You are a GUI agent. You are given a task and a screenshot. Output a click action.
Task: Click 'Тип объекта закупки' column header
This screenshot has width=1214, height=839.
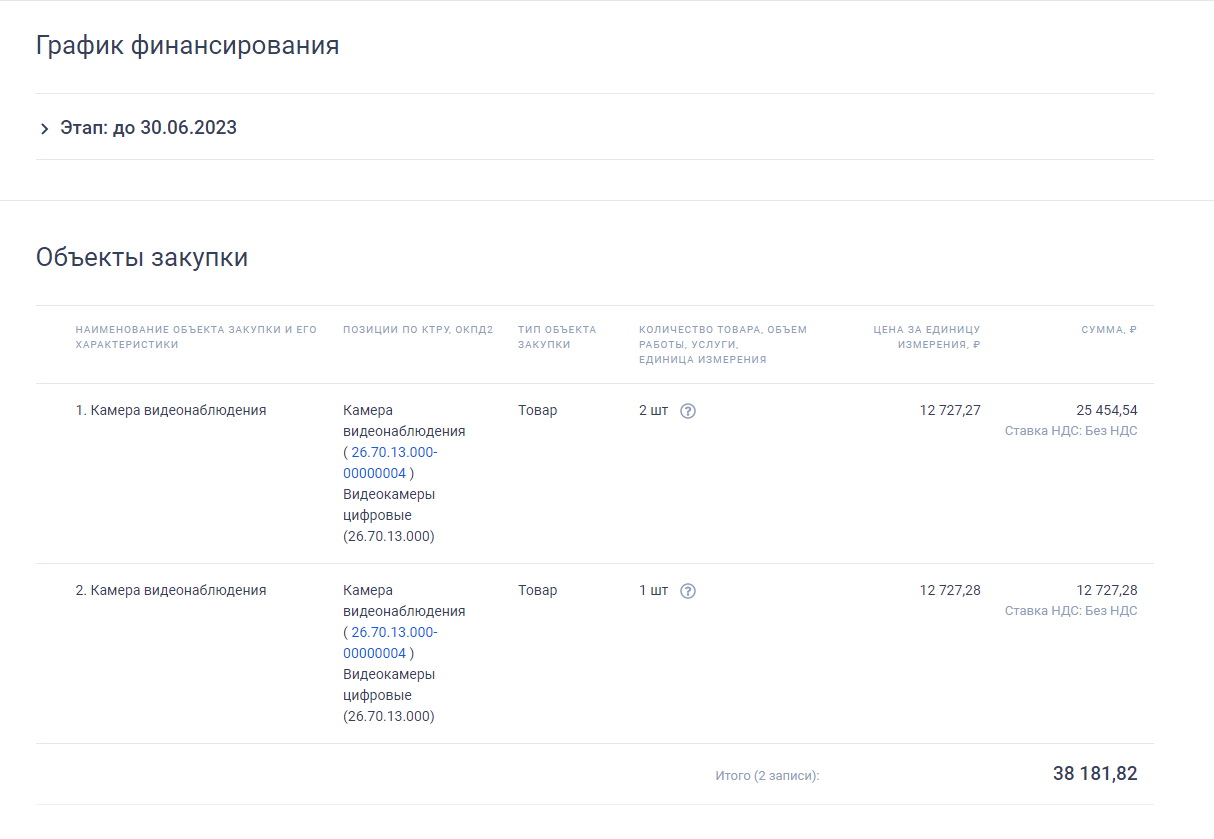(557, 337)
